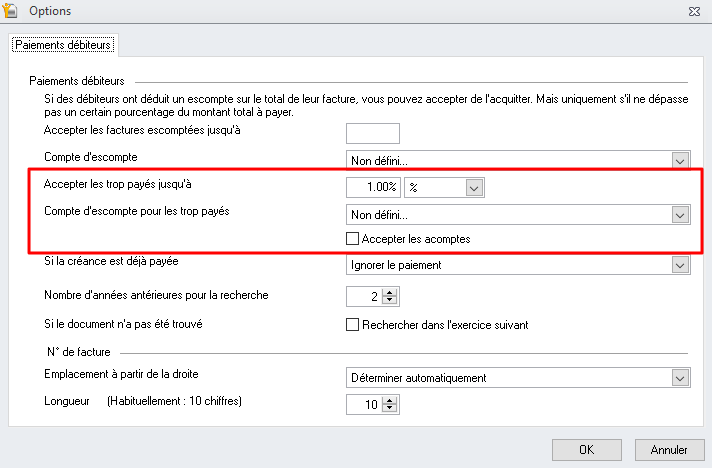
Task: Close the Options dialog window
Action: point(694,11)
